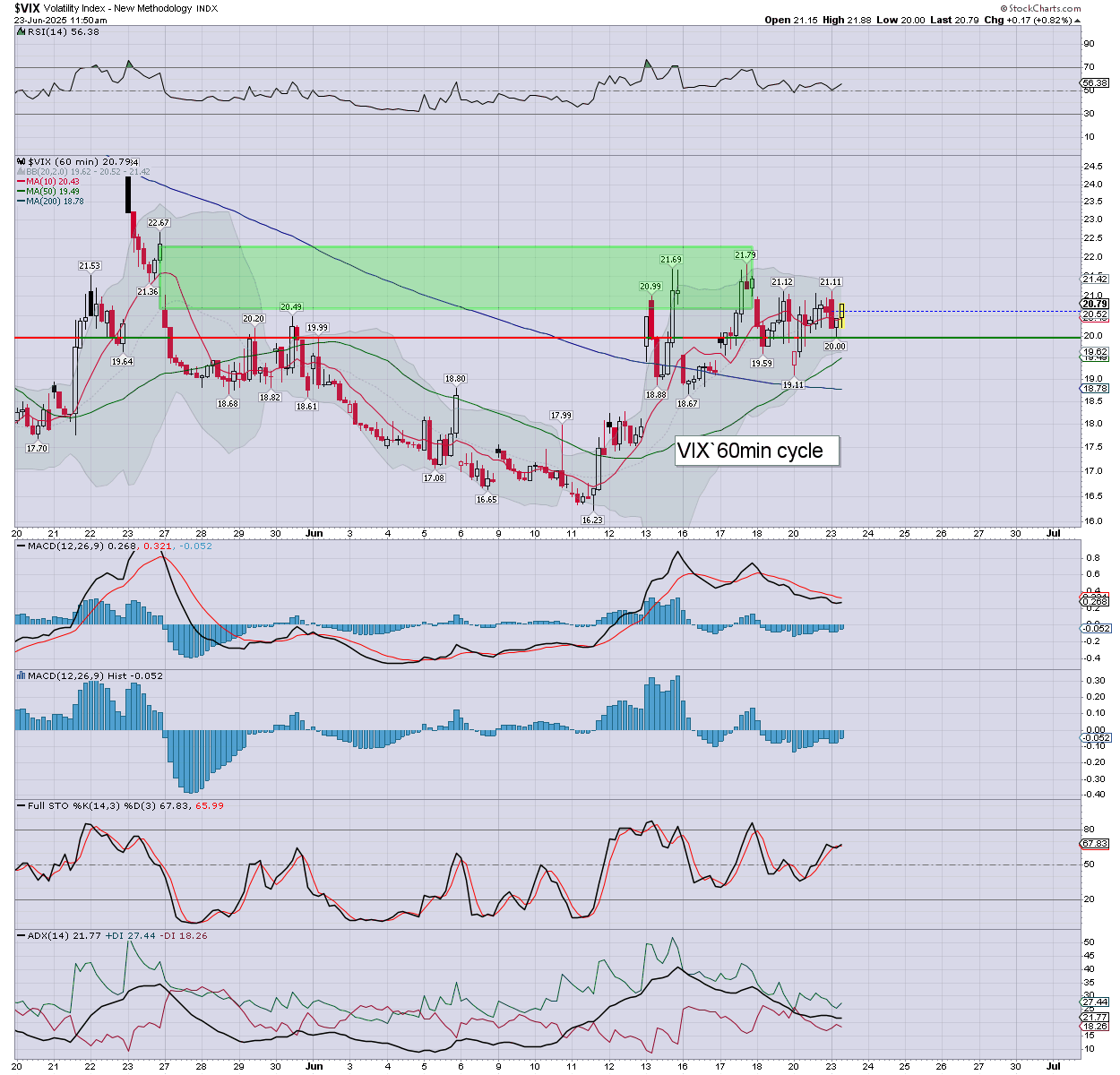Click the $VIX candlestick legend icon
This screenshot has width=1120, height=1075.
pyautogui.click(x=21, y=162)
